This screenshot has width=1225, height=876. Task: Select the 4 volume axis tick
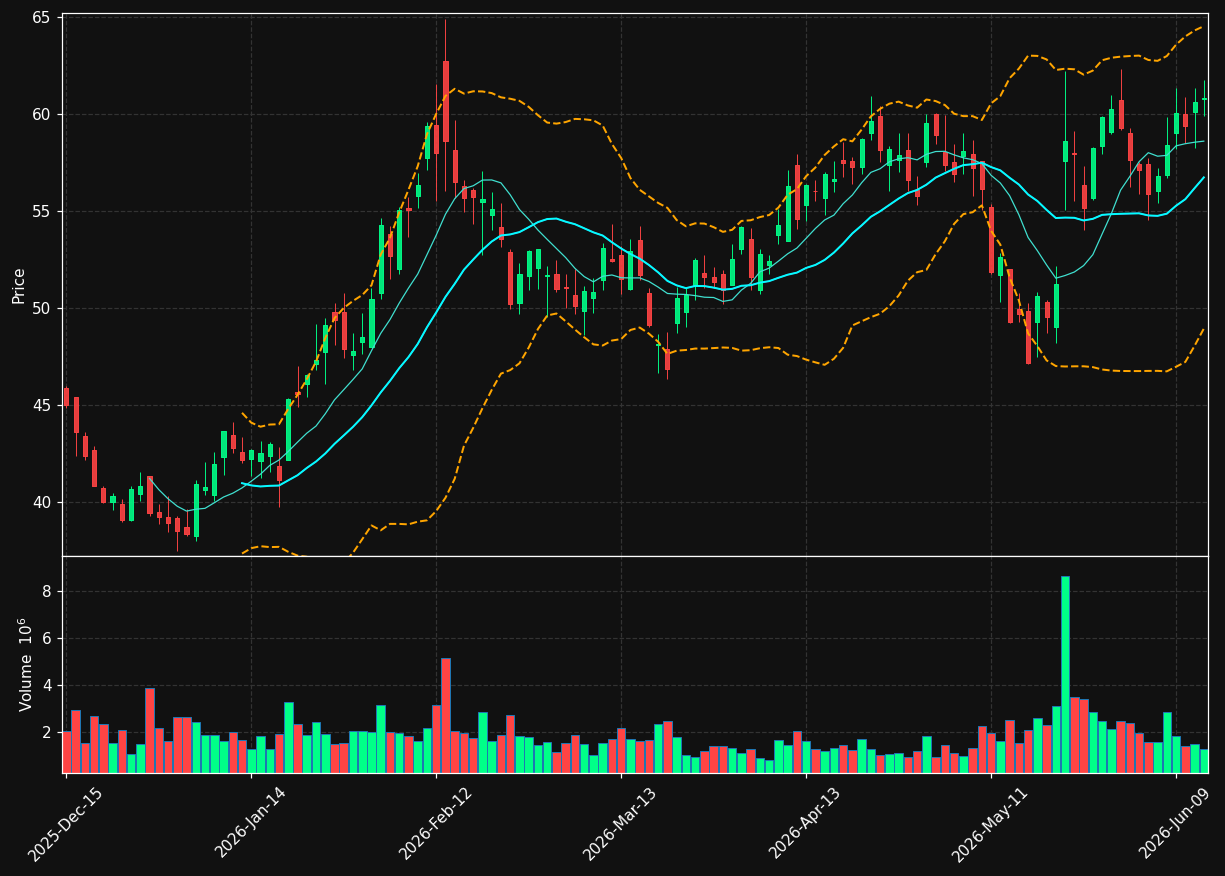(47, 685)
